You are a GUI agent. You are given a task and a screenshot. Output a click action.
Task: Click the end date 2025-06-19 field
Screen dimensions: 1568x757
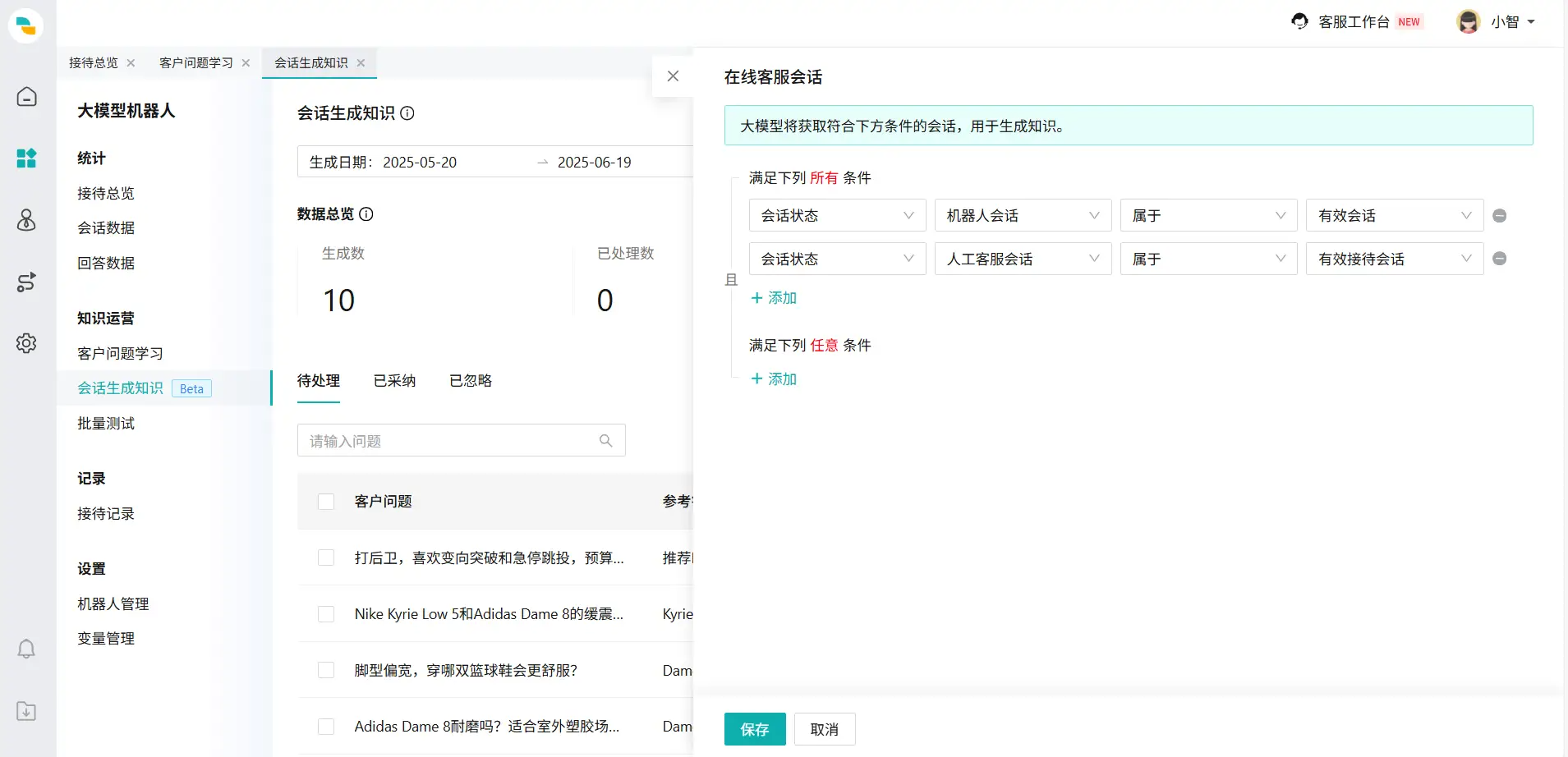[595, 163]
